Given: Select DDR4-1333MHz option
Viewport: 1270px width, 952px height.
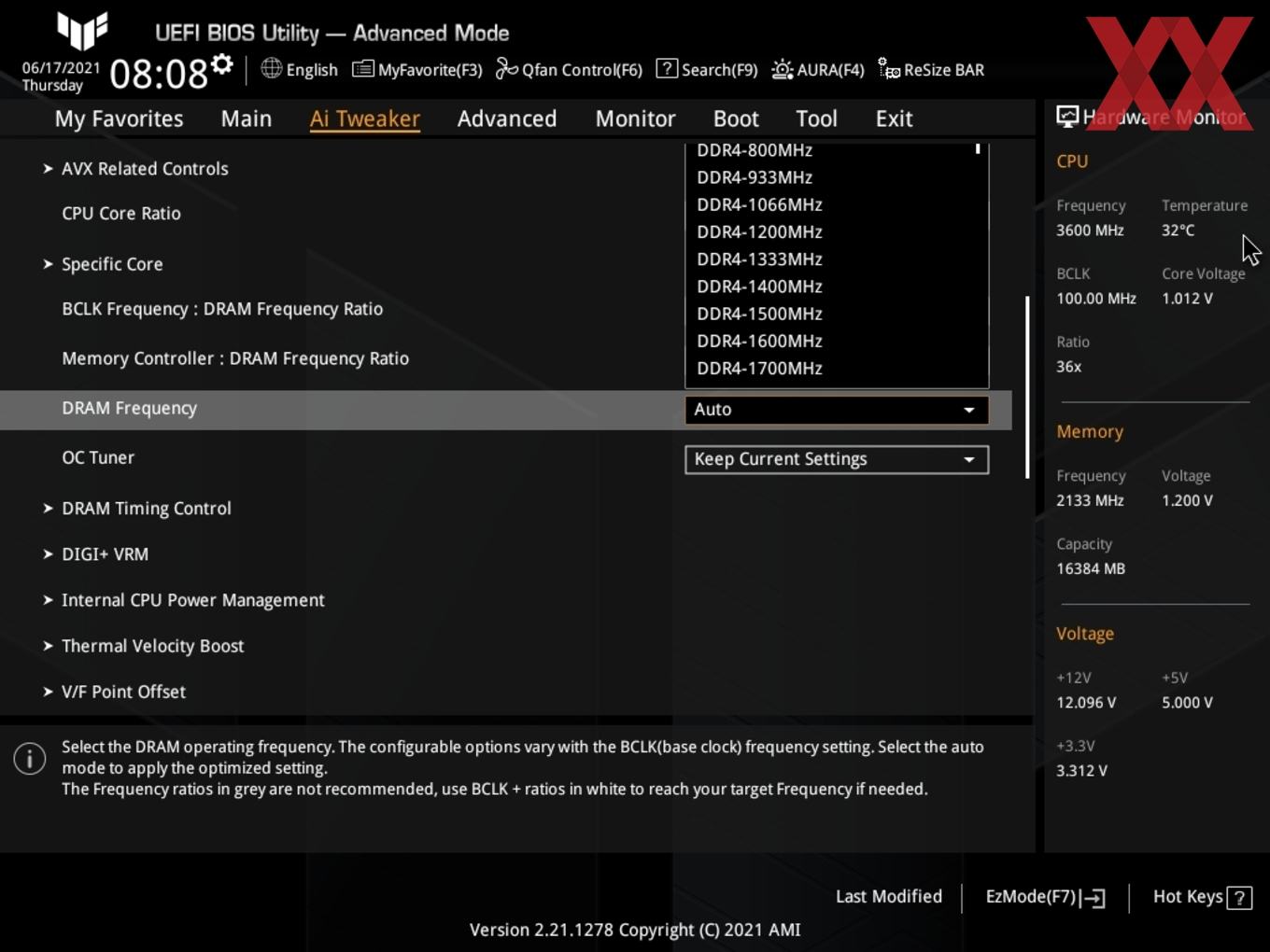Looking at the screenshot, I should (x=759, y=259).
